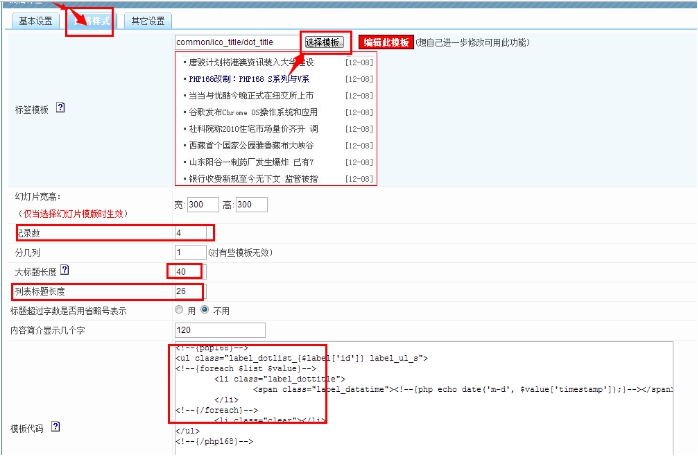Click the 选择模板 button
Image resolution: width=698 pixels, height=456 pixels.
coord(324,43)
